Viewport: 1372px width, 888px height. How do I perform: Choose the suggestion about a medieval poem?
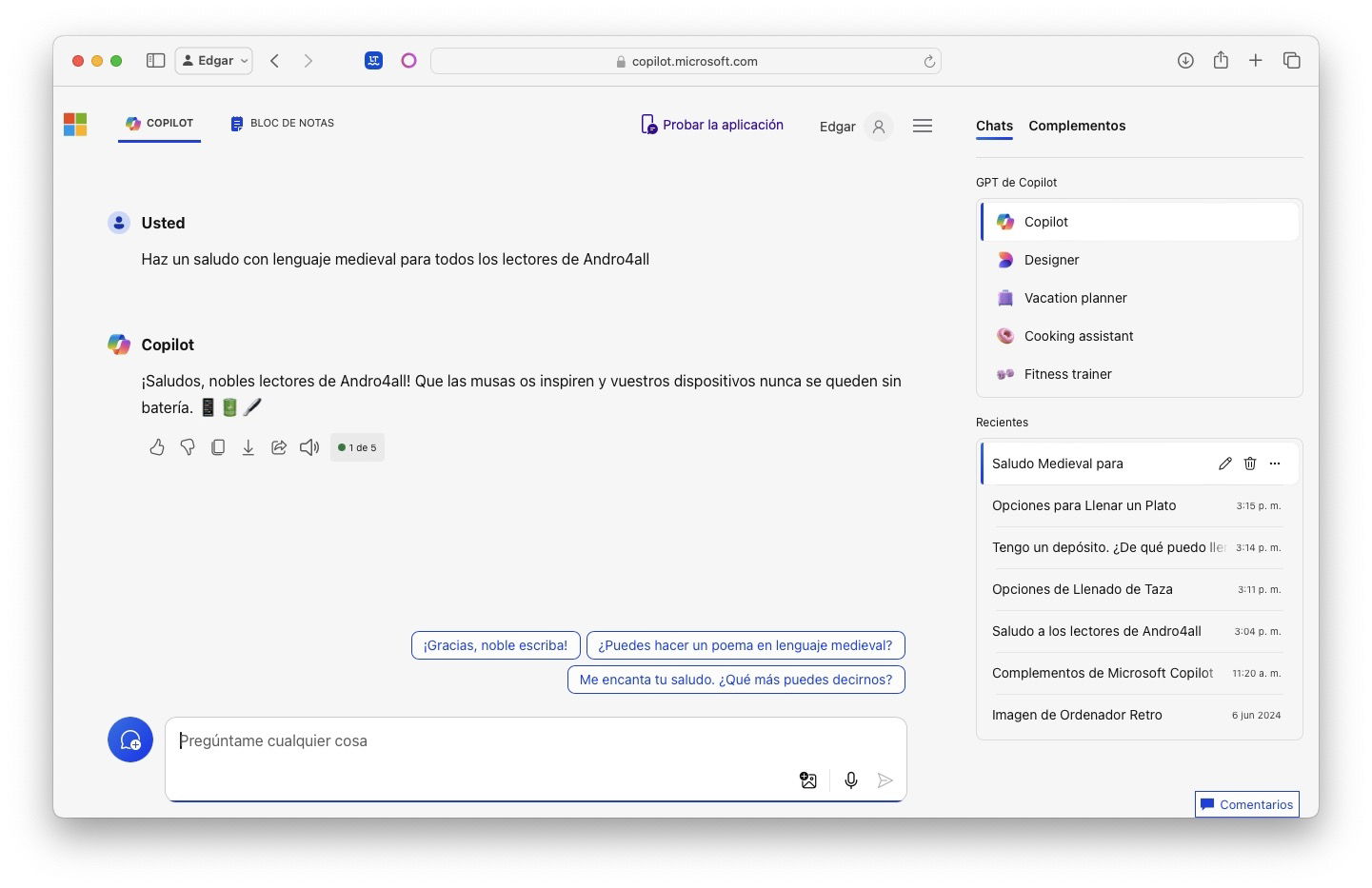tap(746, 645)
